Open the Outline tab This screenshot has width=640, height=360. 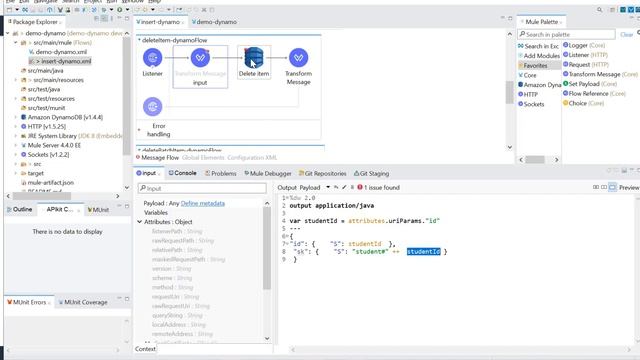[x=19, y=209]
